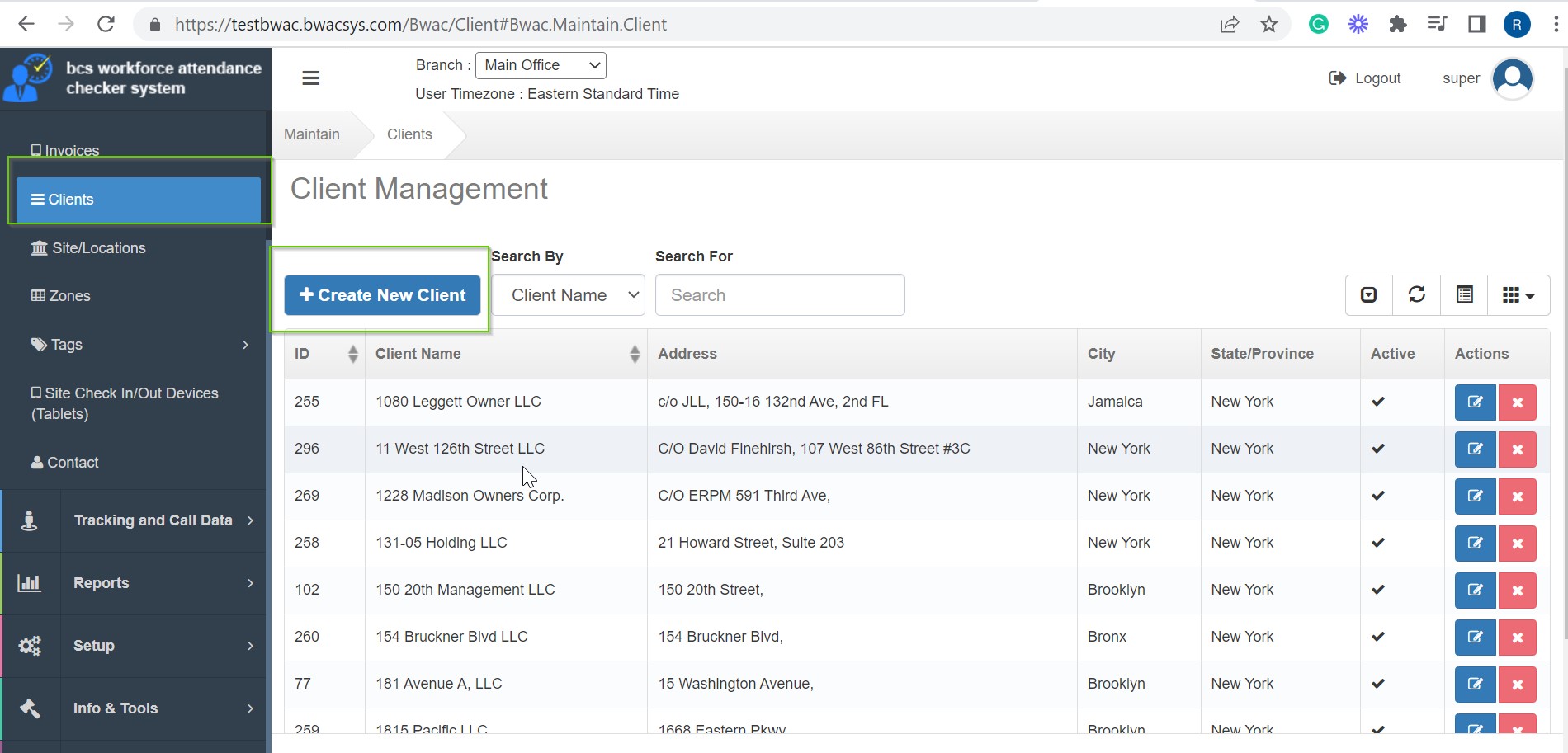Image resolution: width=1568 pixels, height=753 pixels.
Task: Click the refresh table icon
Action: click(x=1416, y=295)
